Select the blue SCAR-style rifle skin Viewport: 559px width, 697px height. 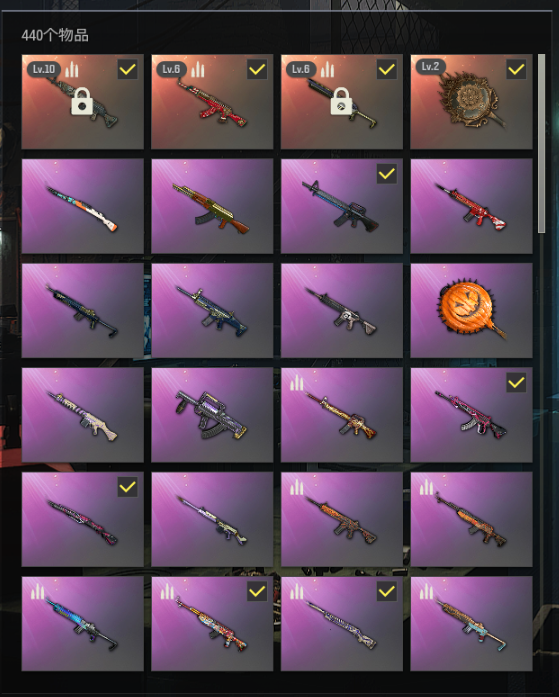pos(212,310)
